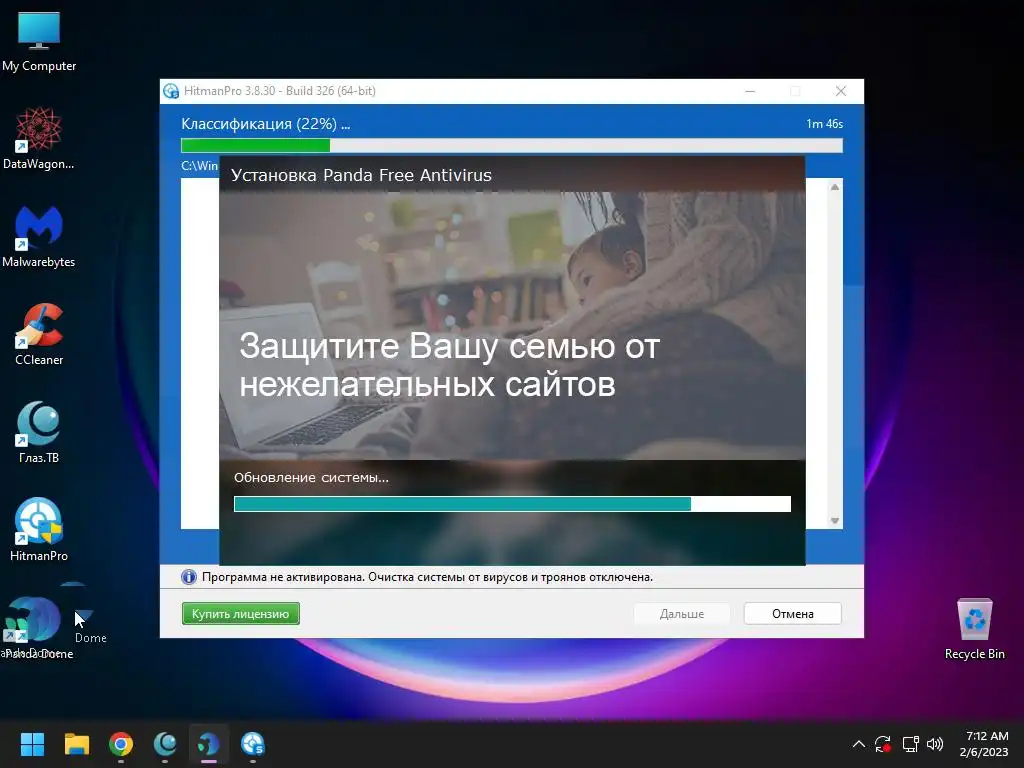This screenshot has height=768, width=1024.
Task: Show hidden system tray icons
Action: (859, 744)
